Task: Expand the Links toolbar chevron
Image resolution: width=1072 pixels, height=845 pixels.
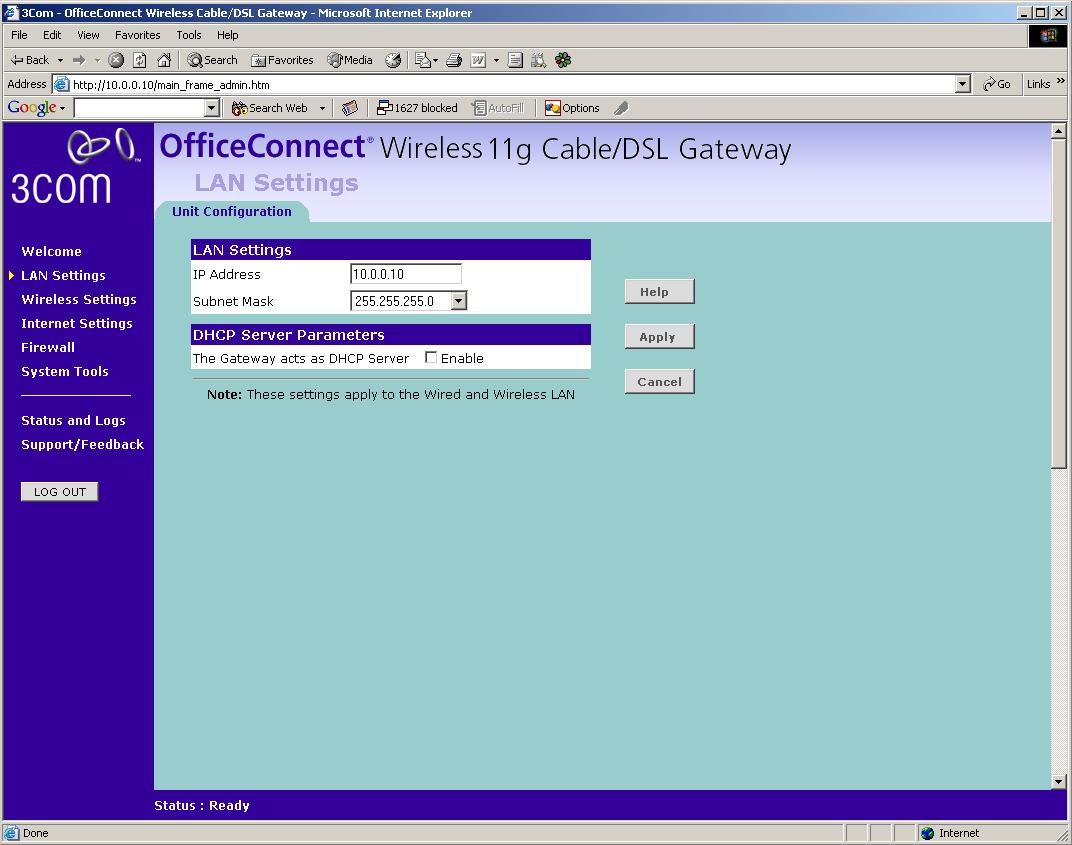Action: tap(1060, 81)
